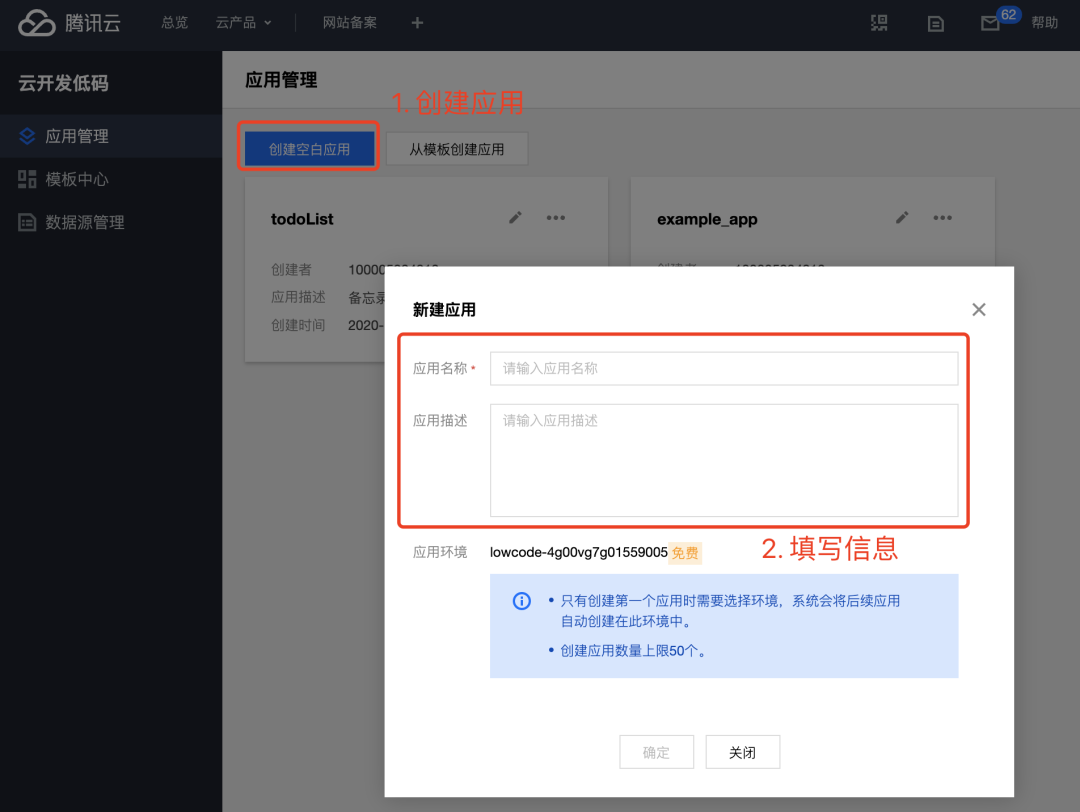
Task: Click the 62 notification badge
Action: 1008,14
